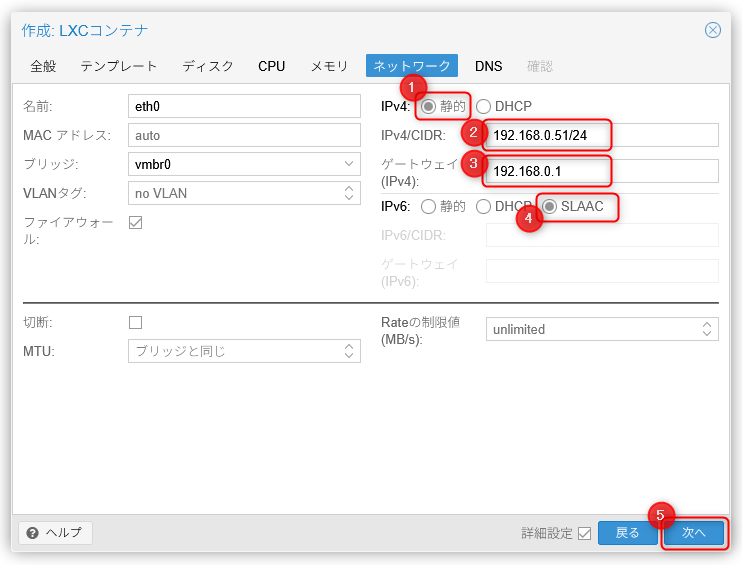The image size is (742, 565).
Task: Expand the bridge vmbr0 dropdown
Action: coord(349,164)
